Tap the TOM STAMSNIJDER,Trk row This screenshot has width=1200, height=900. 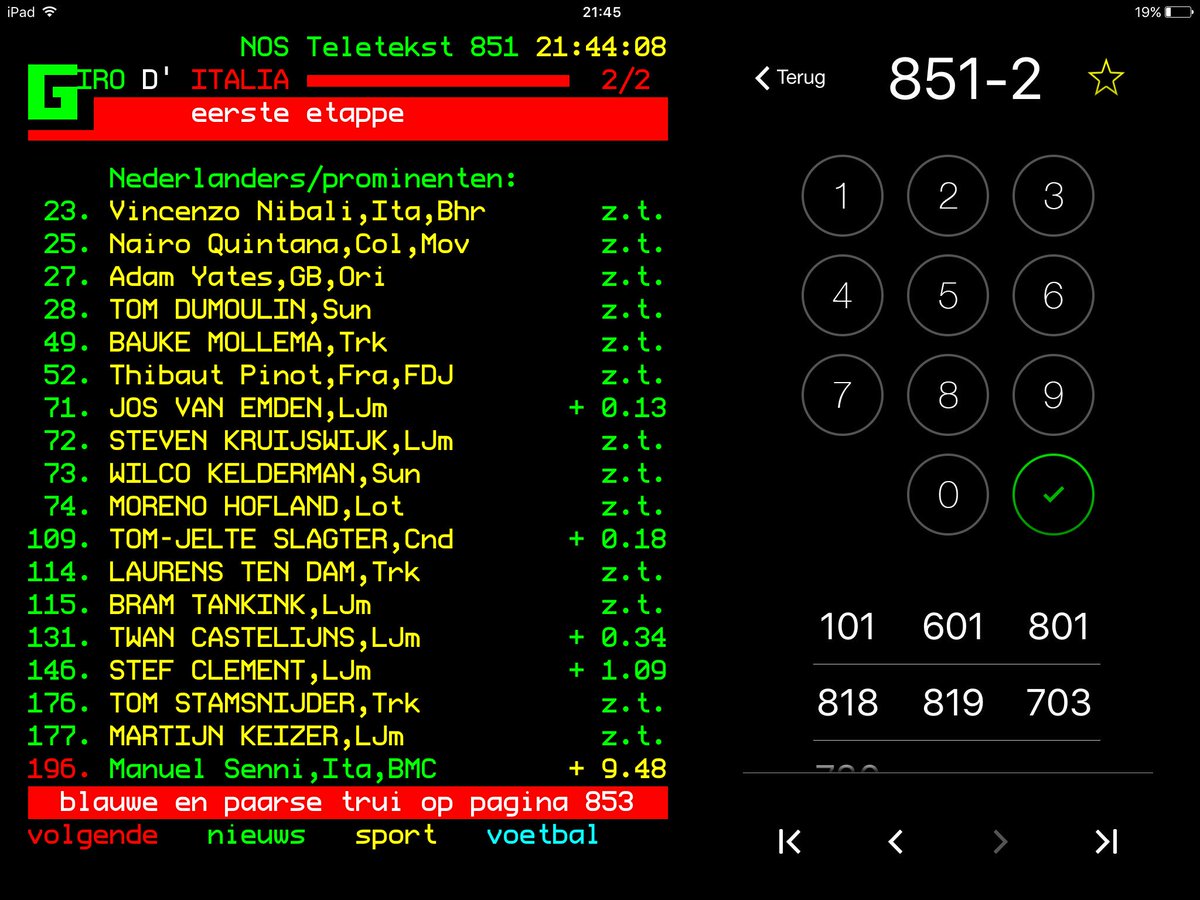coord(347,703)
